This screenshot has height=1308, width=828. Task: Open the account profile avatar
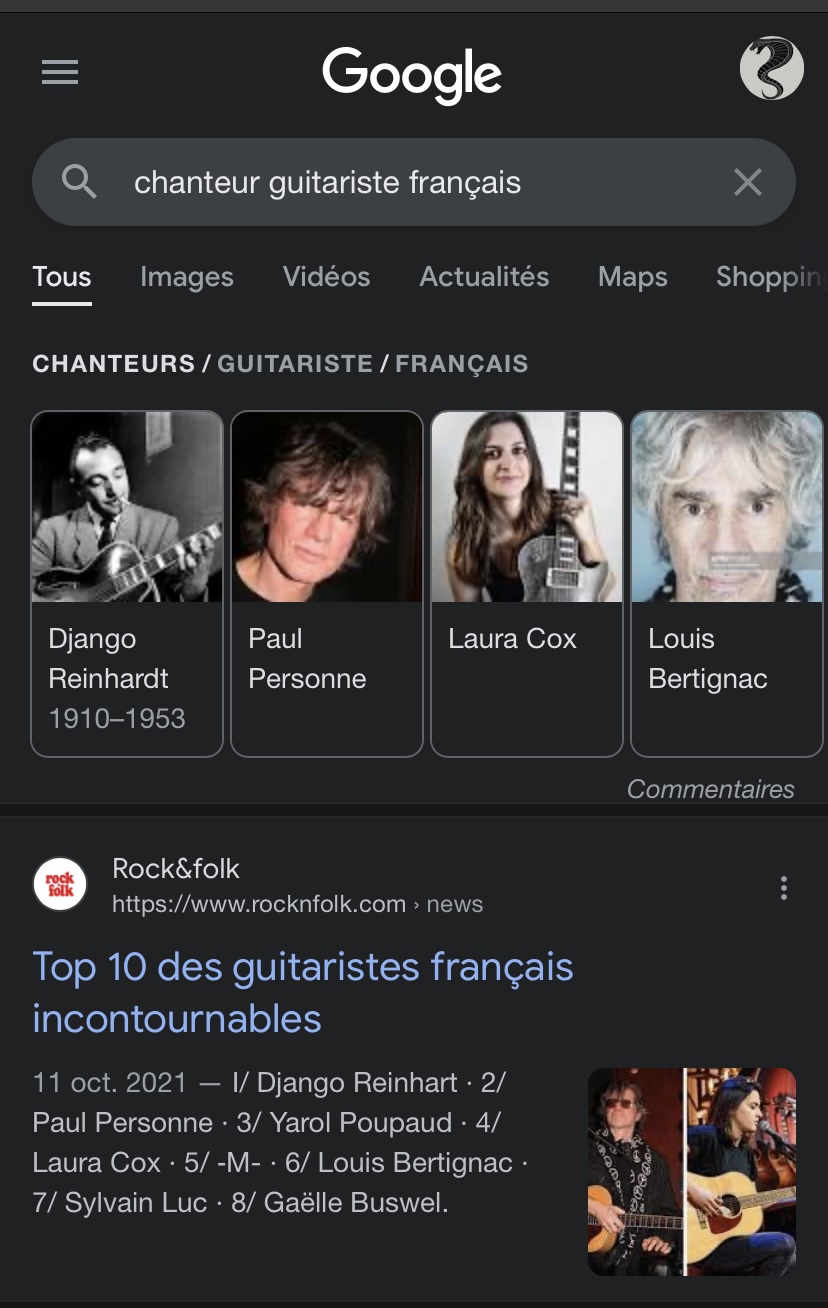771,69
